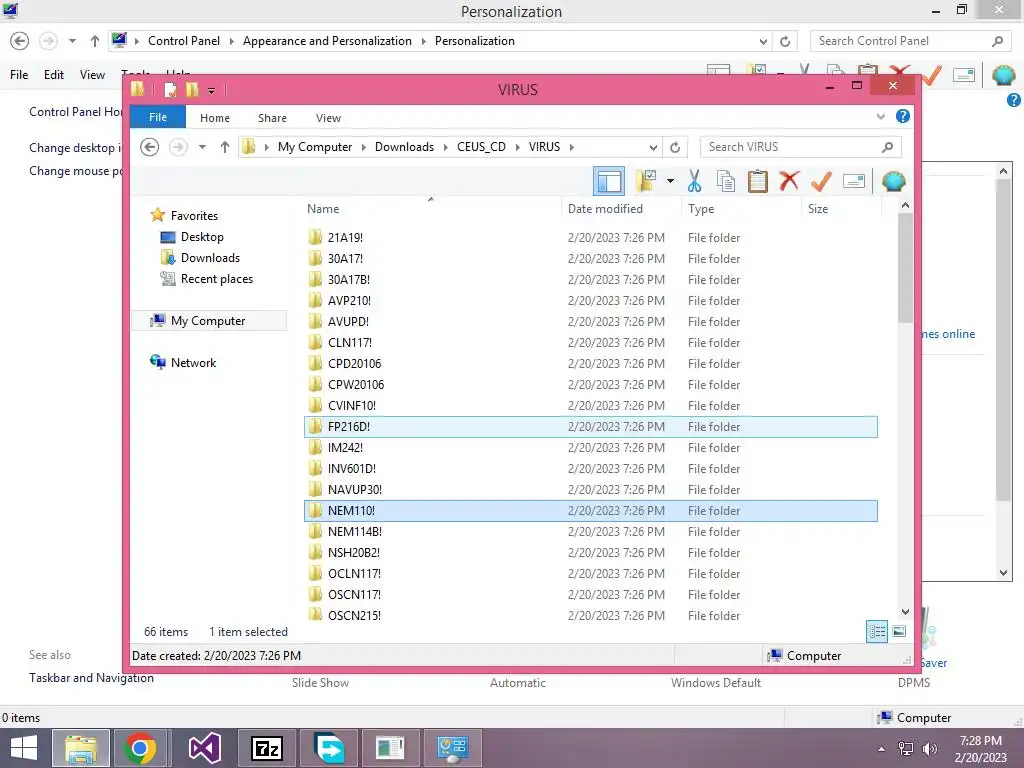This screenshot has width=1024, height=768.
Task: Click the Classic Shell settings icon
Action: [893, 181]
